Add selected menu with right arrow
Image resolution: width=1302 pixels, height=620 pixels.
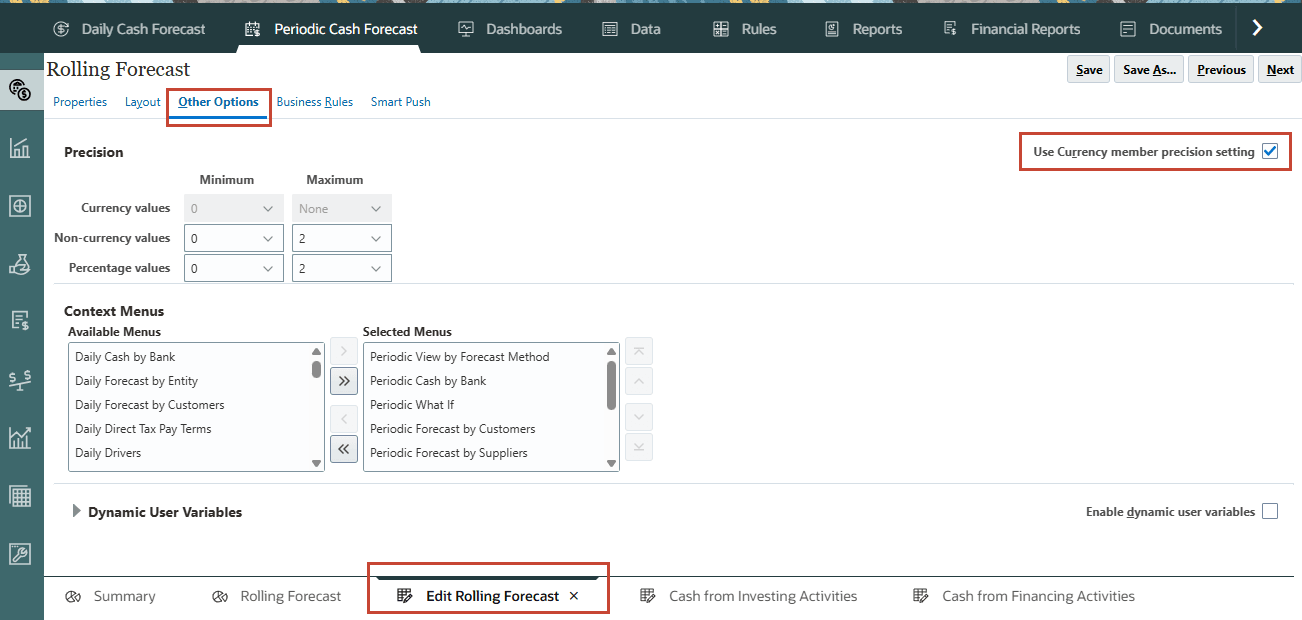pyautogui.click(x=343, y=350)
